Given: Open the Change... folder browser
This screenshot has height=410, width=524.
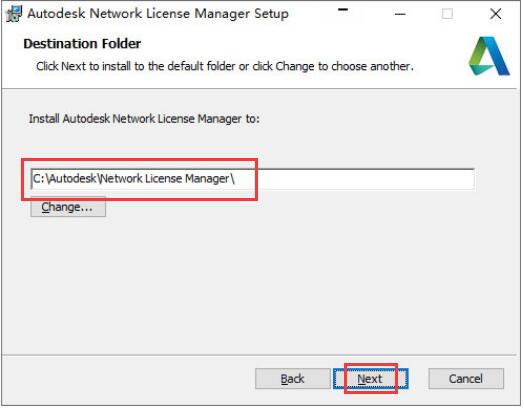Looking at the screenshot, I should point(69,208).
